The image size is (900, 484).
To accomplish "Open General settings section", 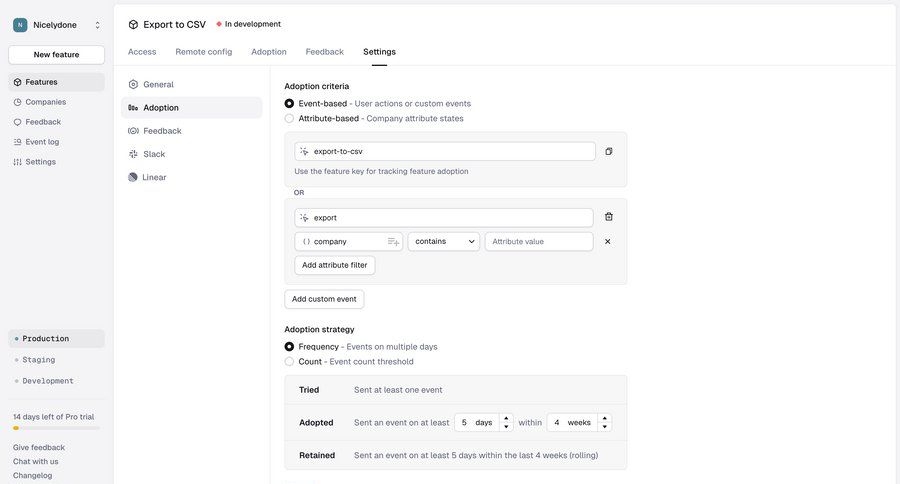I will click(192, 84).
